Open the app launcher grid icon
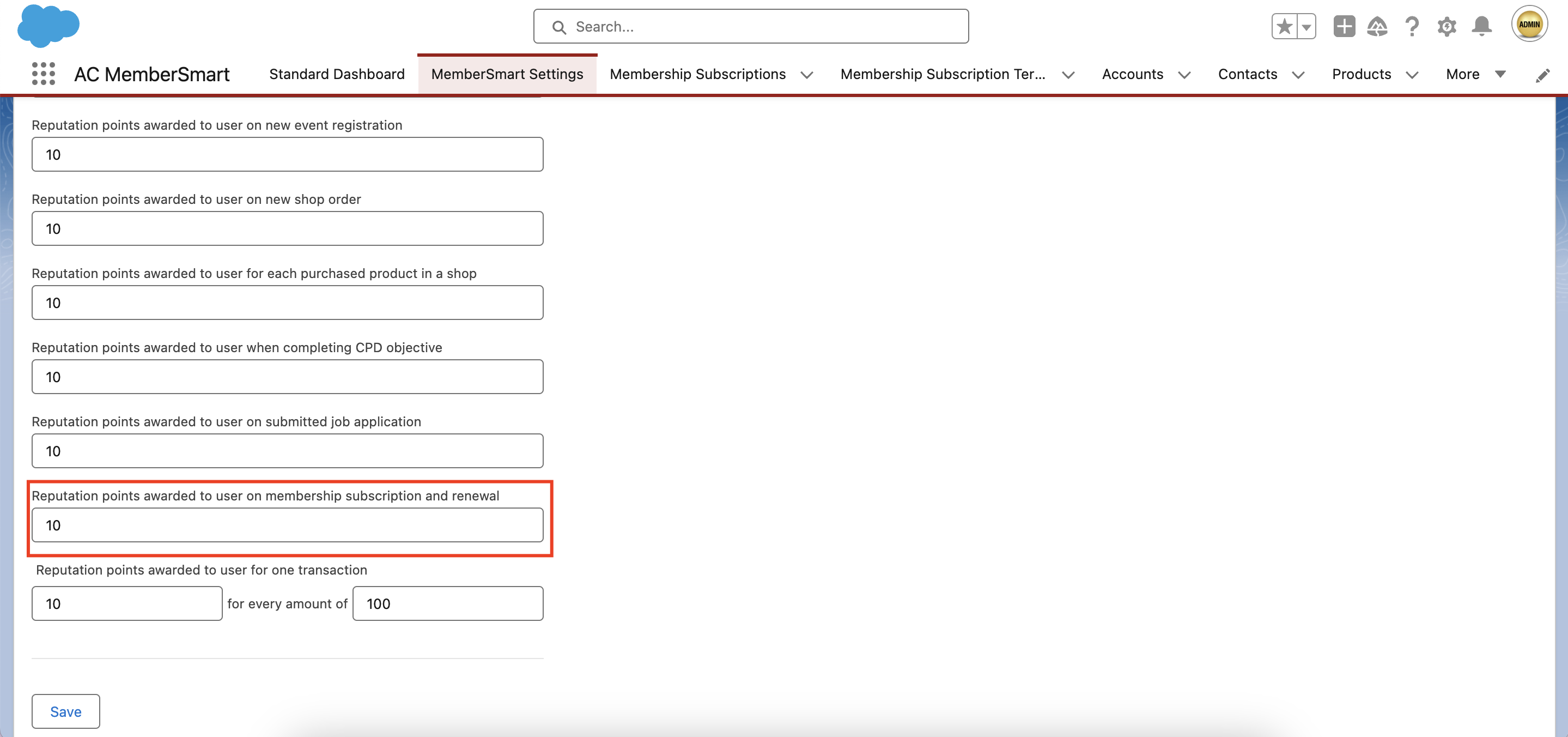This screenshot has width=1568, height=737. [x=41, y=72]
